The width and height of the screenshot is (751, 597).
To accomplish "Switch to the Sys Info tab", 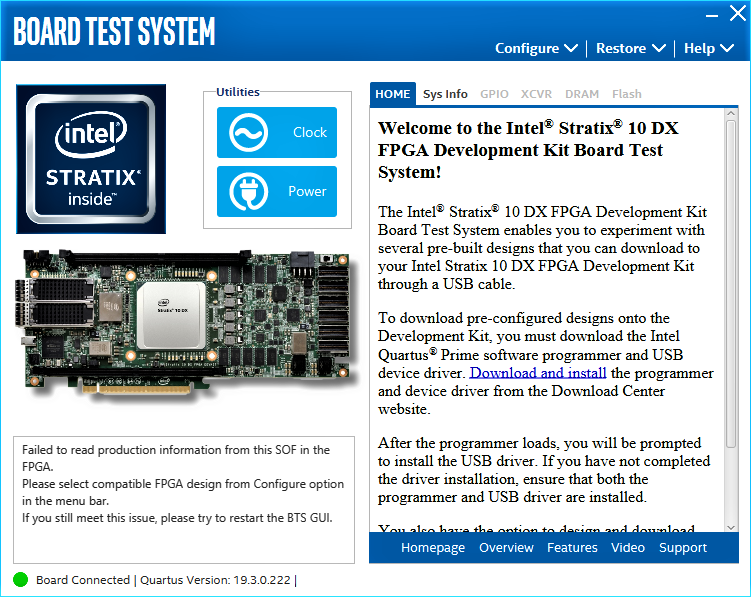I will pos(445,94).
